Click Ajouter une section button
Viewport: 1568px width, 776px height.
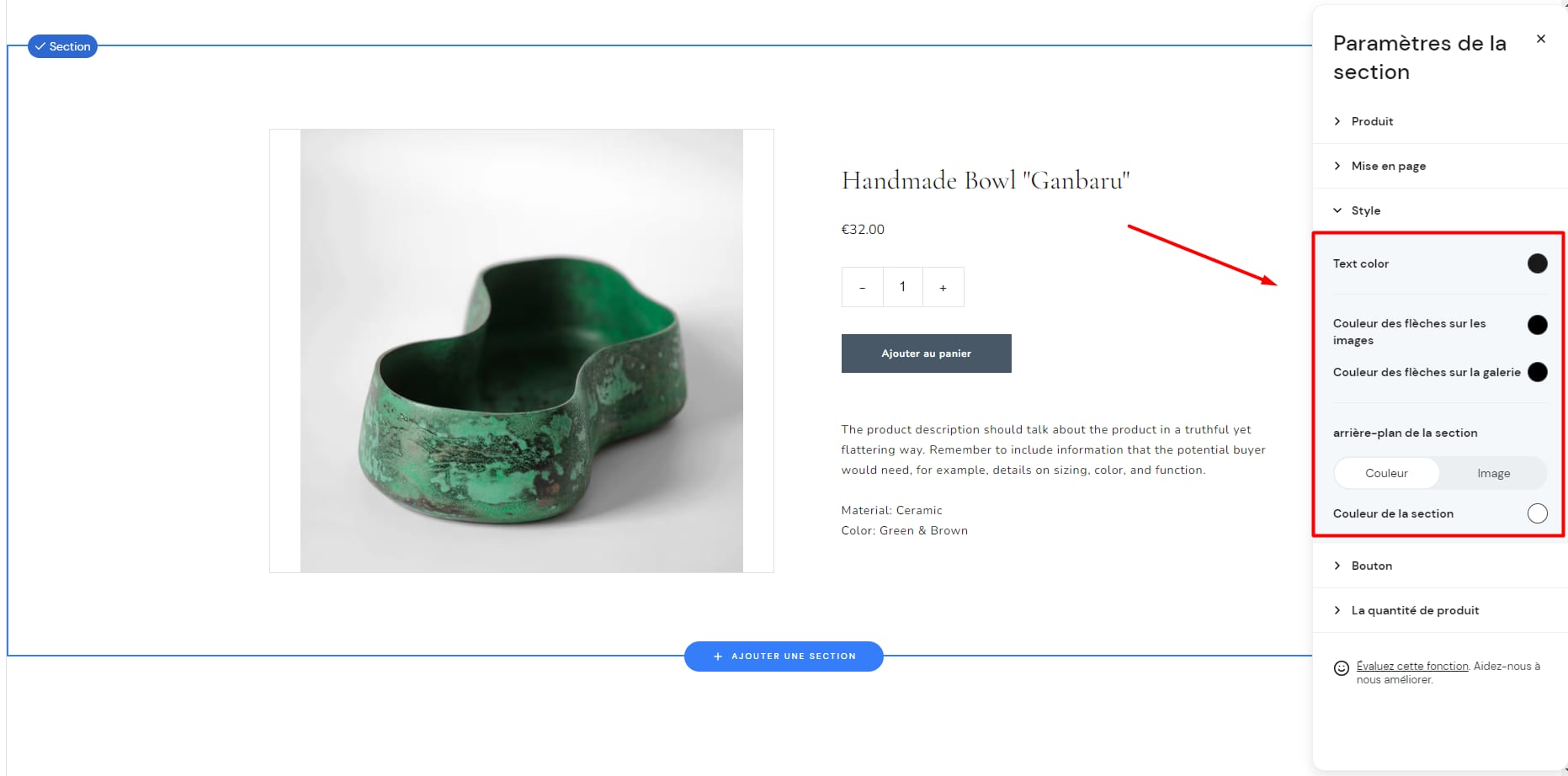pyautogui.click(x=784, y=656)
